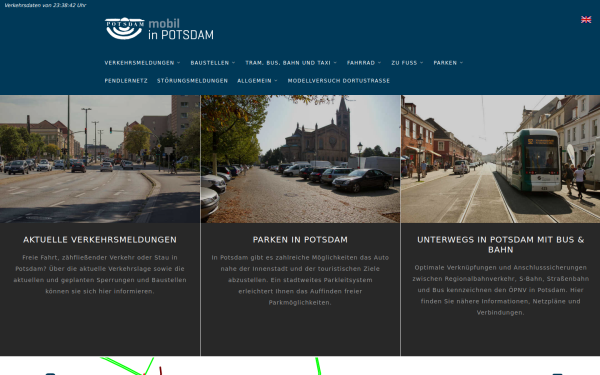The width and height of the screenshot is (600, 375).
Task: Open the tram street photo thumbnail
Action: coord(501,159)
